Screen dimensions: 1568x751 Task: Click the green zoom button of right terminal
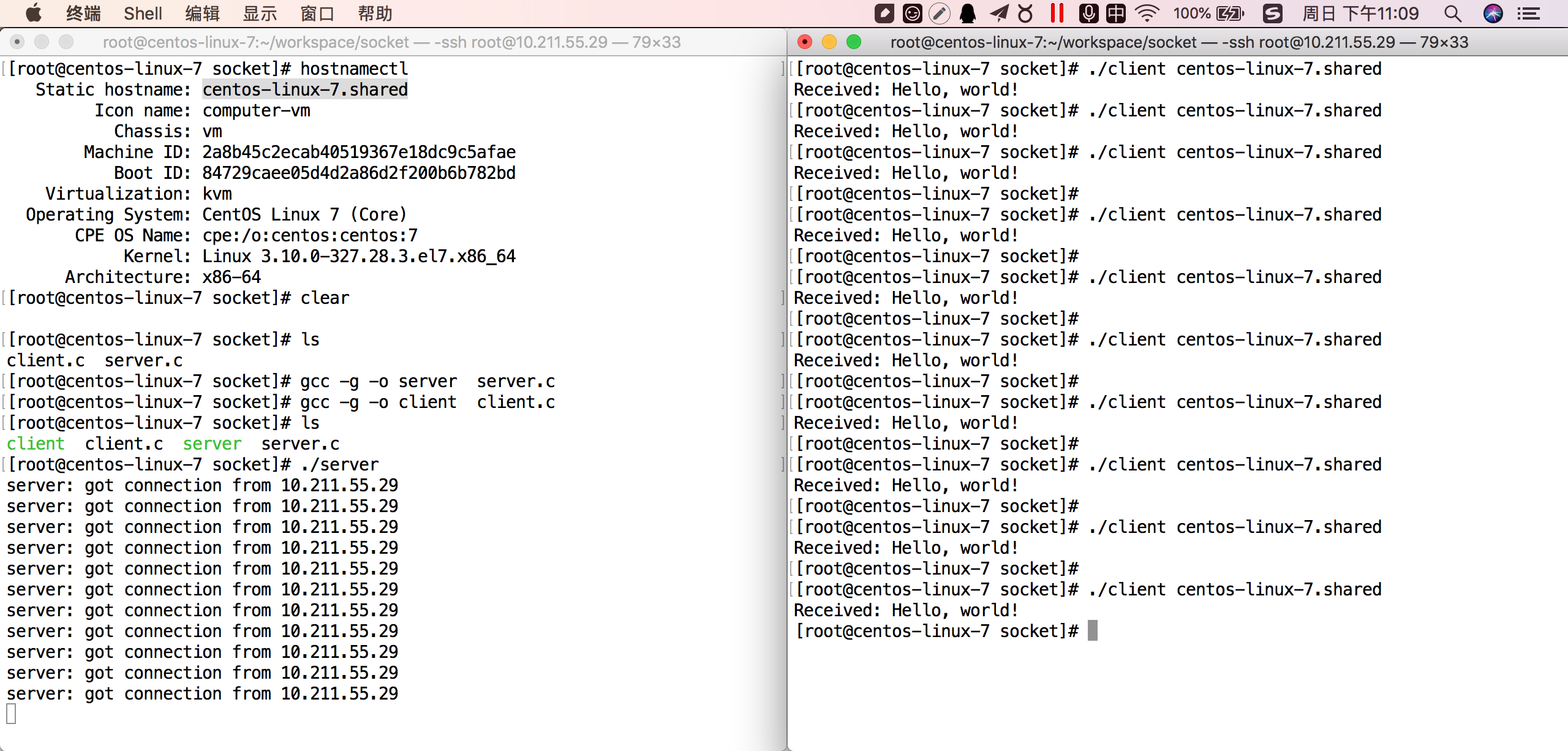coord(854,42)
